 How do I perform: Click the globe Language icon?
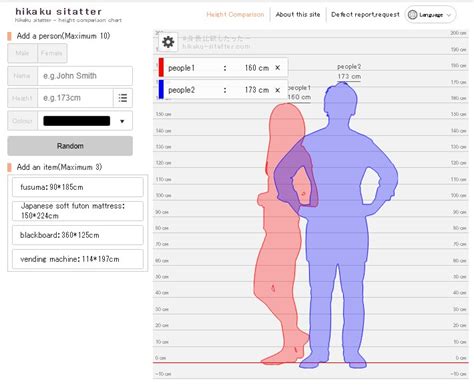pyautogui.click(x=413, y=15)
